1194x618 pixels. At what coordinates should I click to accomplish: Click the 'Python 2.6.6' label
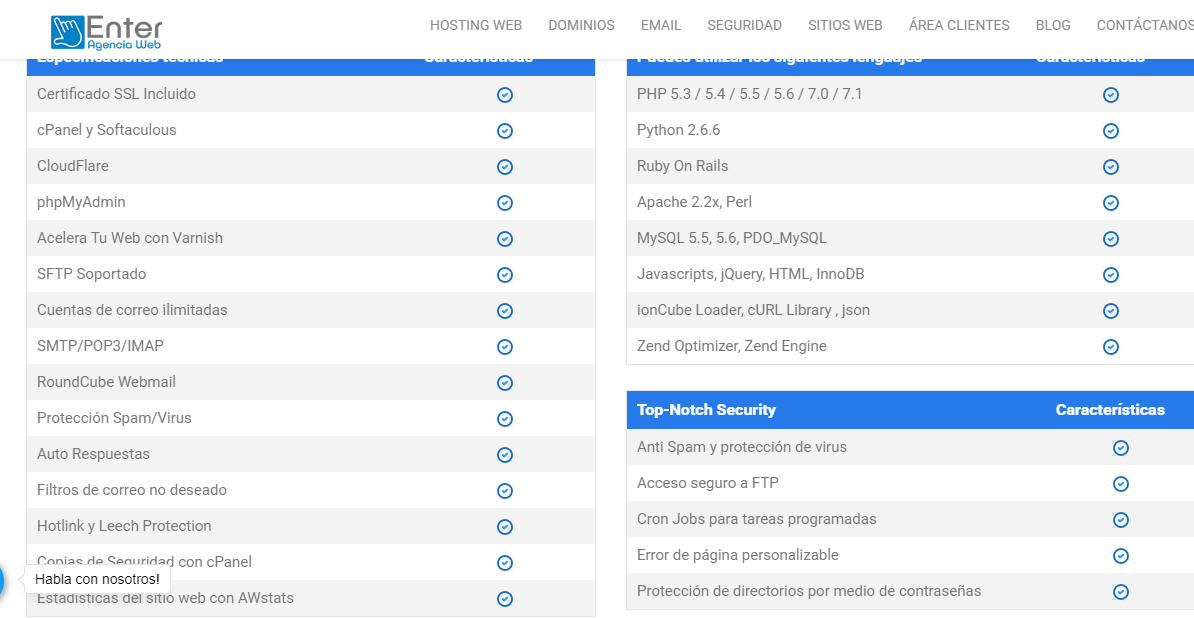[678, 130]
